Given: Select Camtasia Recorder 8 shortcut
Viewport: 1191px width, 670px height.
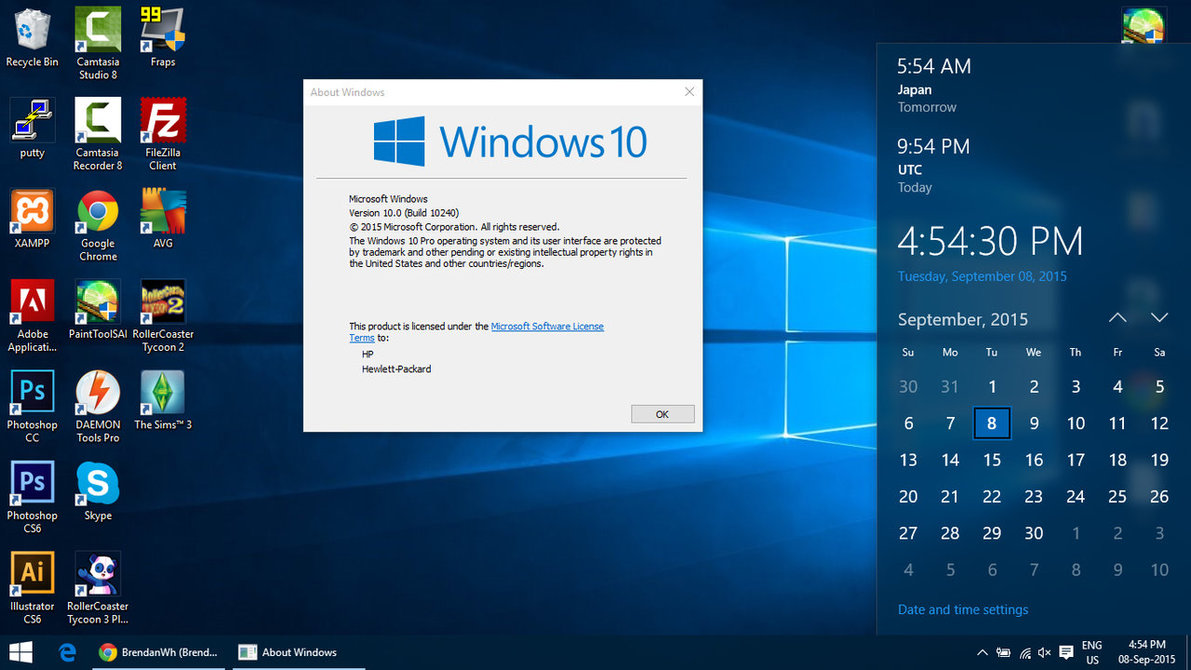Looking at the screenshot, I should (x=97, y=134).
